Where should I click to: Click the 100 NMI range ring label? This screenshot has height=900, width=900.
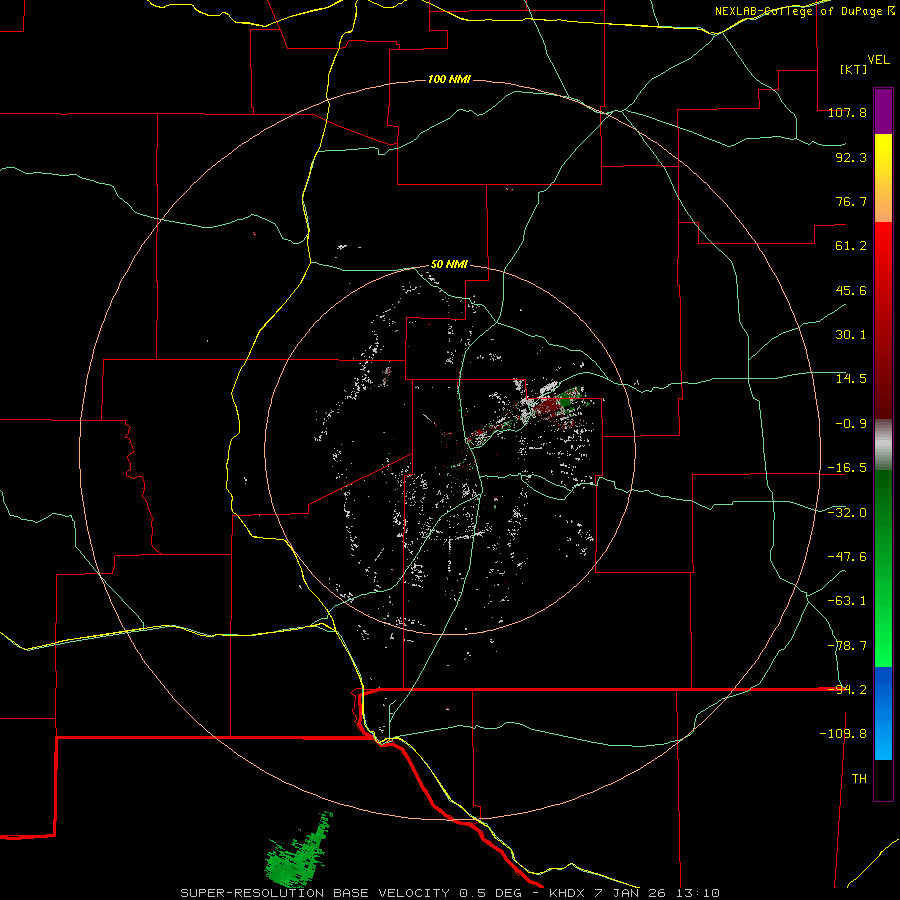pos(449,79)
